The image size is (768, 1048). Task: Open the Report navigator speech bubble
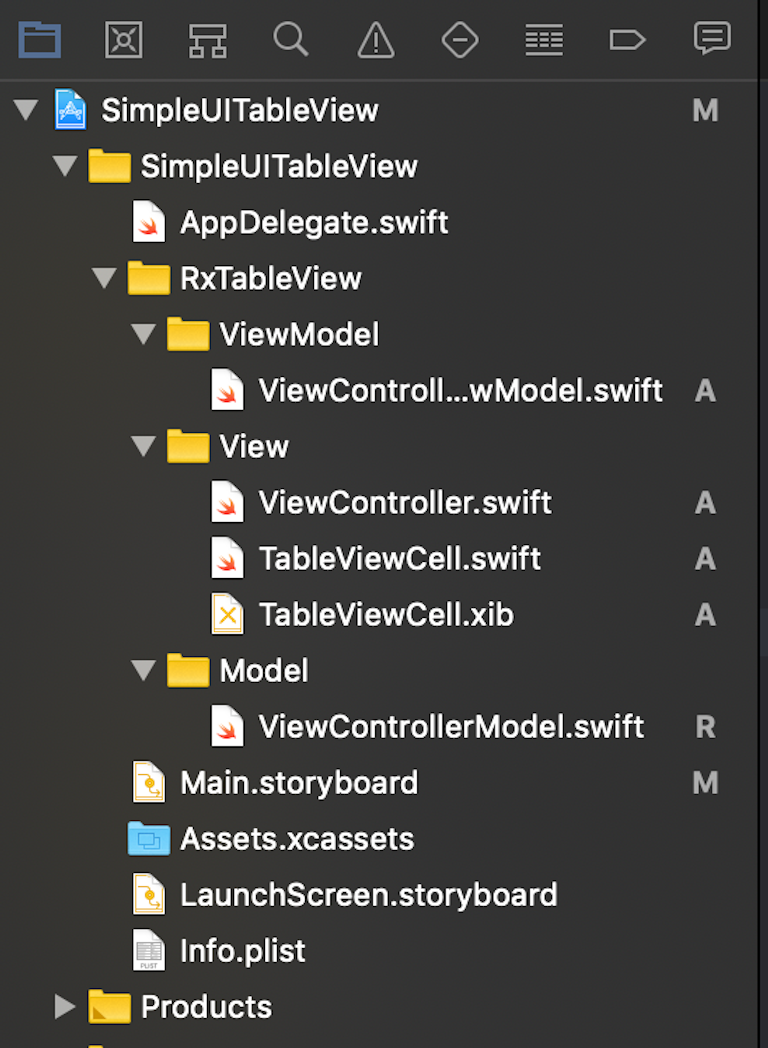coord(711,40)
